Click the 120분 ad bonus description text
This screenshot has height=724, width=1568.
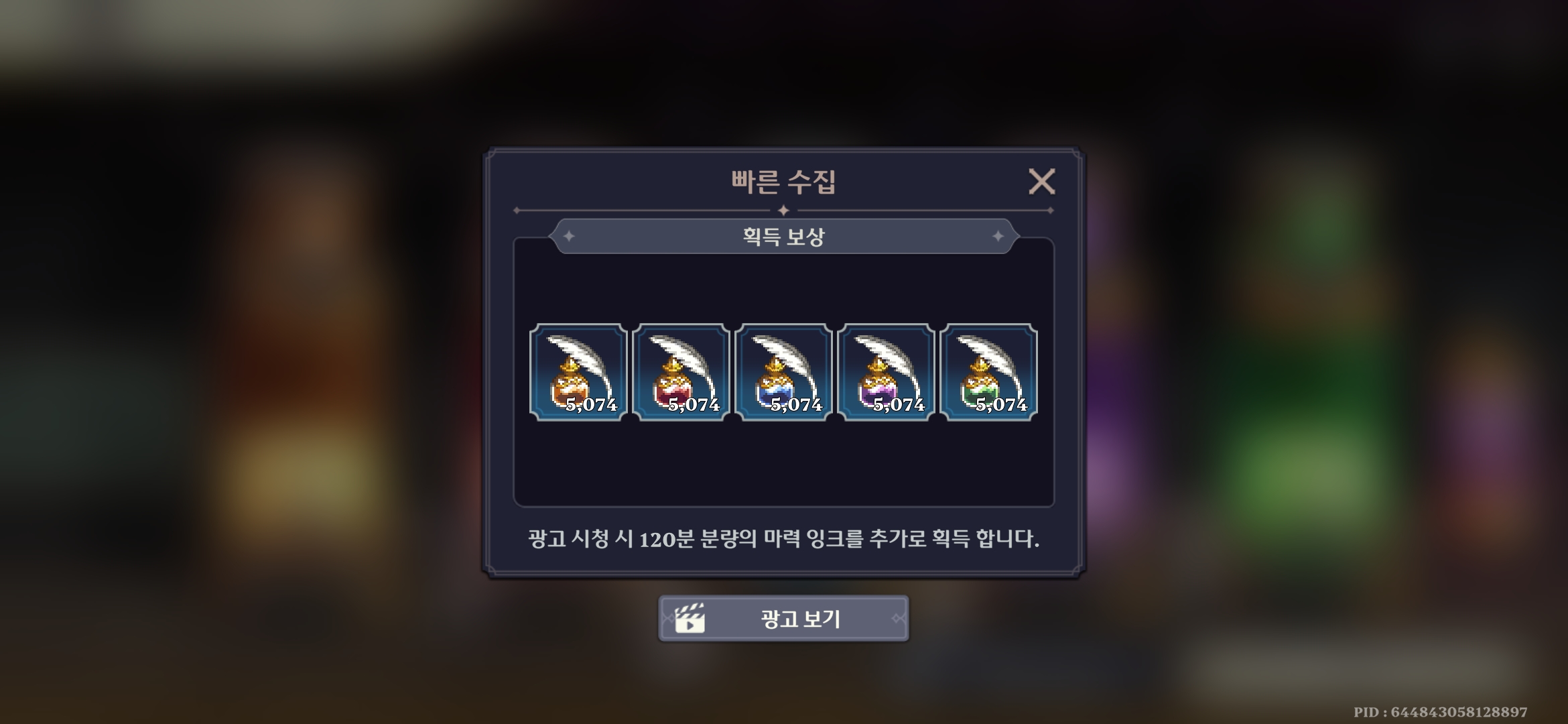[x=783, y=538]
